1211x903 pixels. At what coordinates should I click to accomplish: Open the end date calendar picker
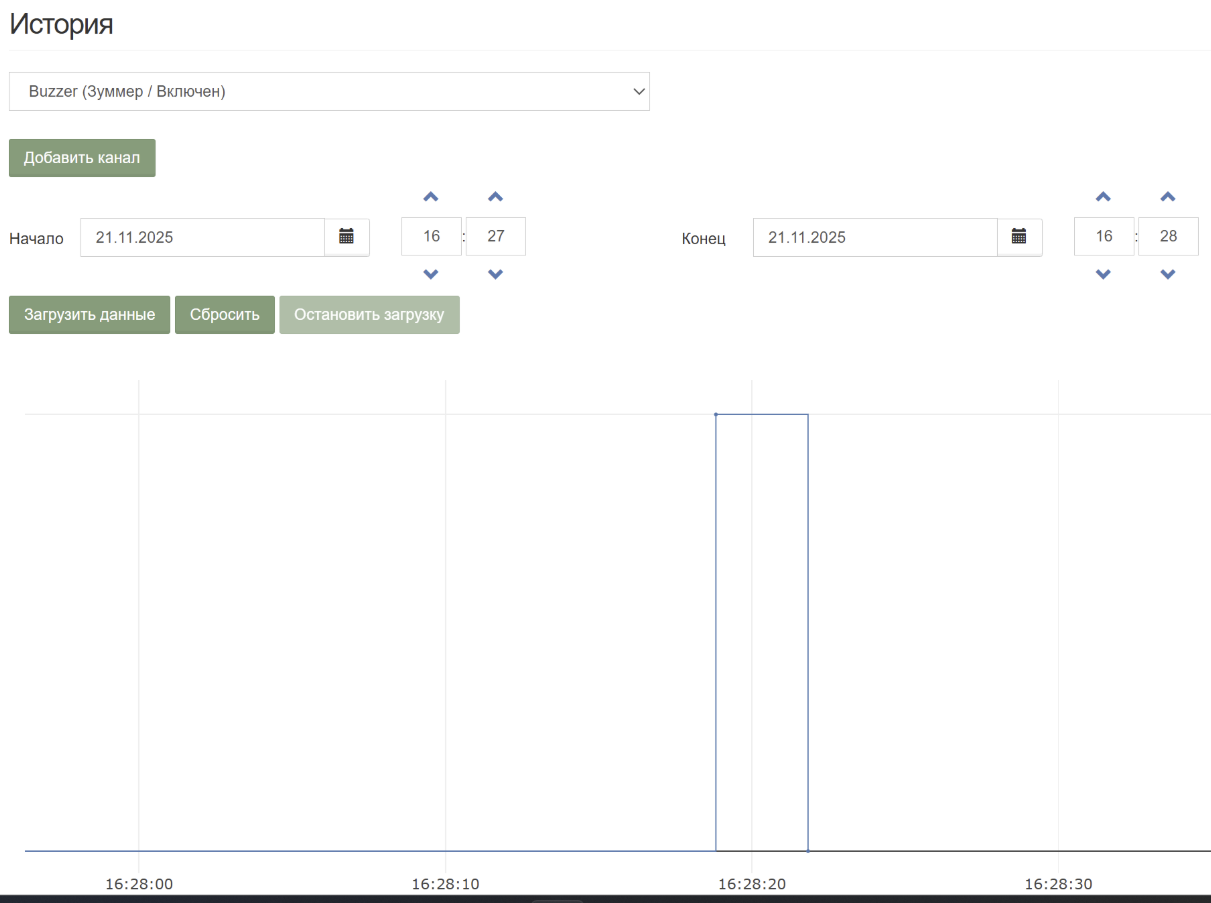pos(1019,237)
